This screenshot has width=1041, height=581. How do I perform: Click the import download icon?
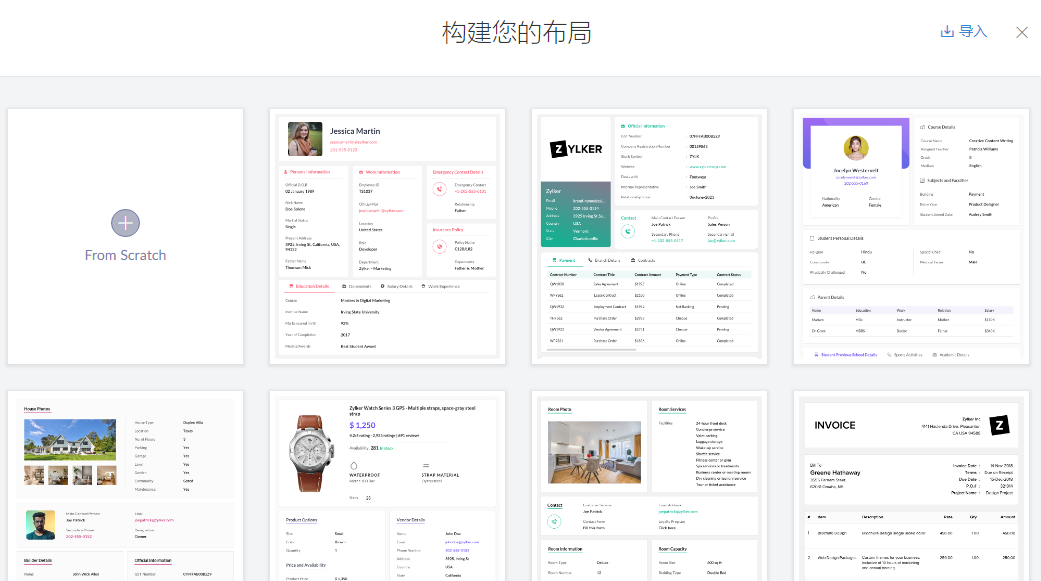[x=947, y=32]
